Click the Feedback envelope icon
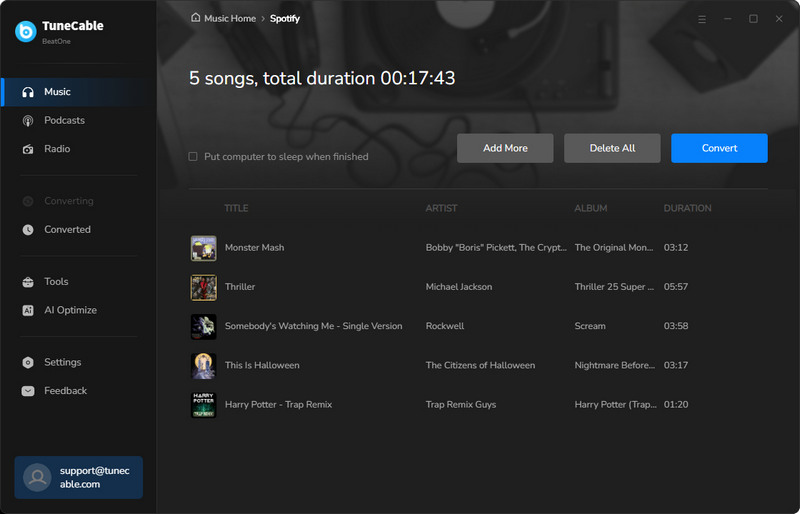This screenshot has width=800, height=514. (28, 391)
